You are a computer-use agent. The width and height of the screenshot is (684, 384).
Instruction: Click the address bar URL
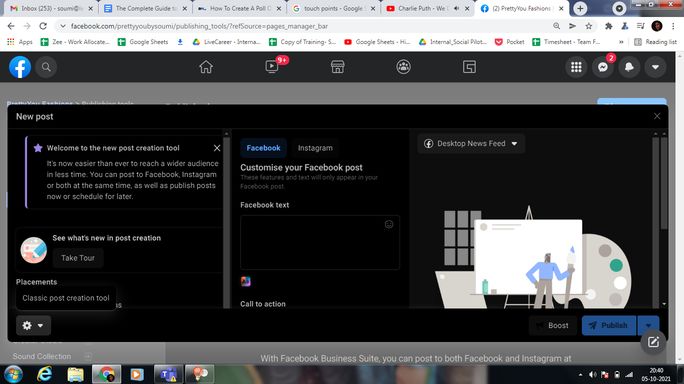click(199, 26)
